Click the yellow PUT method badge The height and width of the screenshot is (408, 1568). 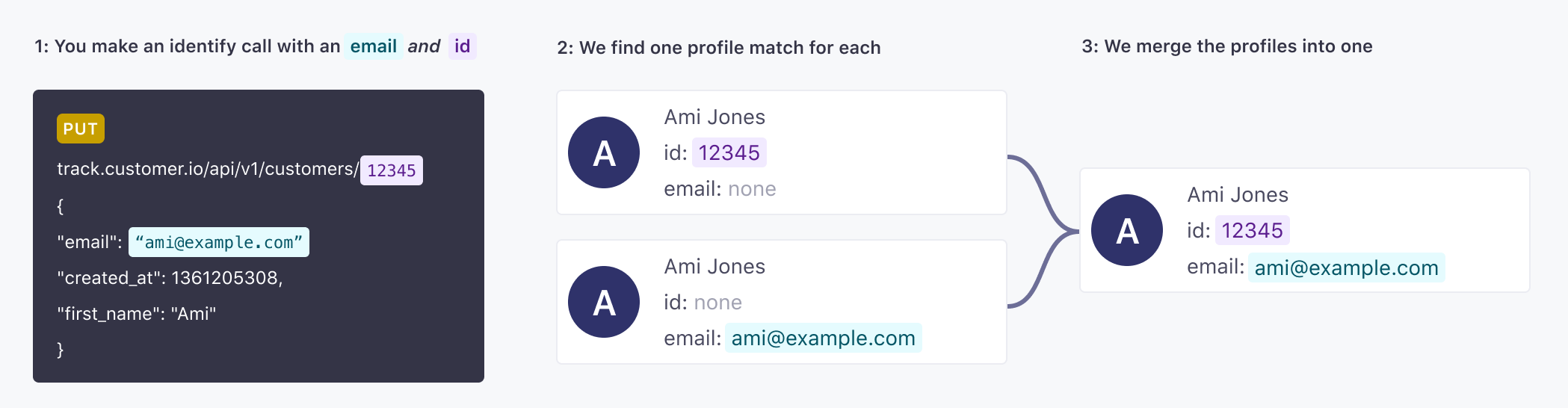[x=81, y=129]
